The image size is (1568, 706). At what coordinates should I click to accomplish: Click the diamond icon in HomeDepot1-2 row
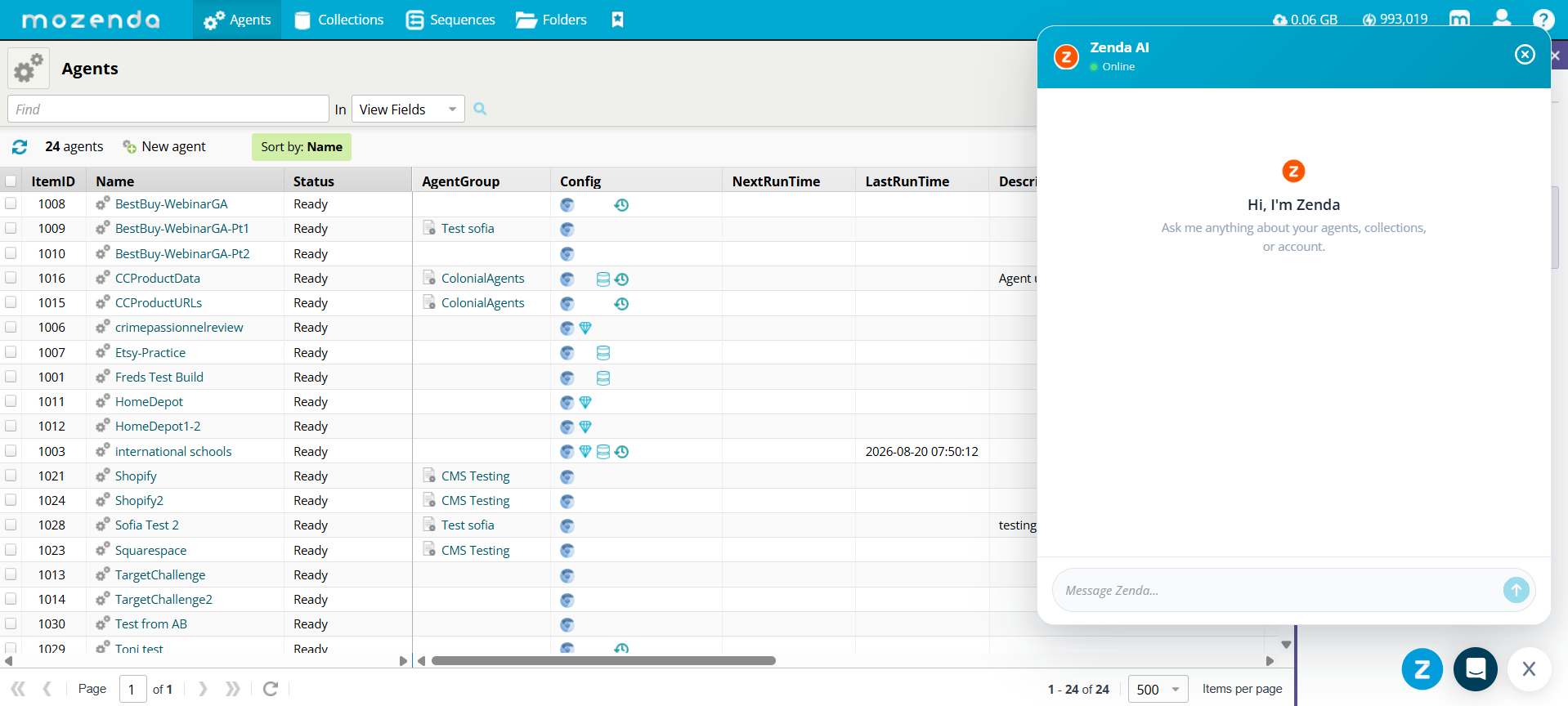point(585,427)
